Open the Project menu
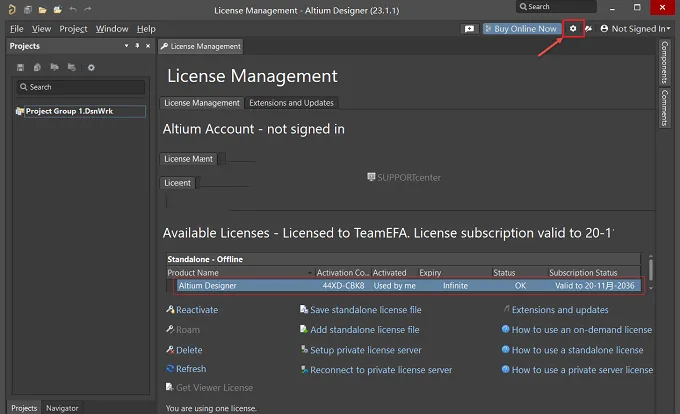The image size is (680, 414). pos(73,29)
